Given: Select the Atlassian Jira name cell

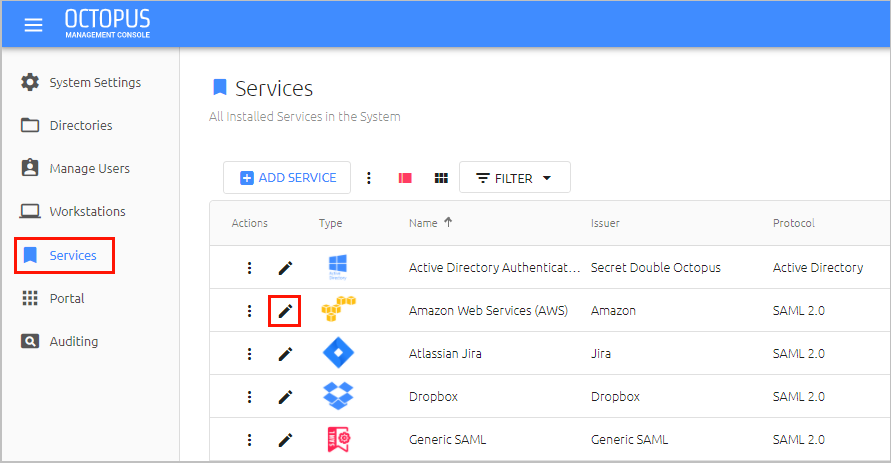Looking at the screenshot, I should click(445, 354).
